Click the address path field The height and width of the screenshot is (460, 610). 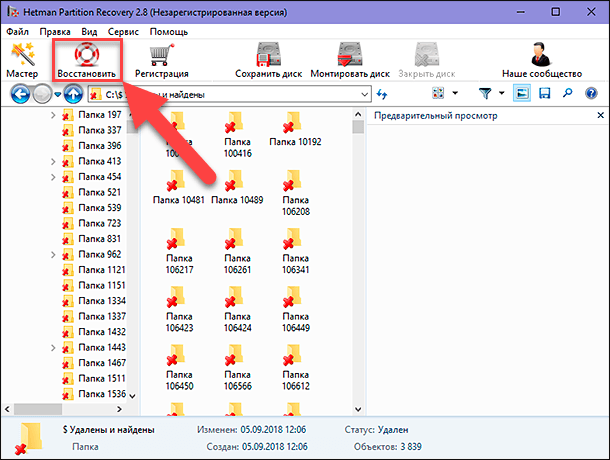coord(229,95)
